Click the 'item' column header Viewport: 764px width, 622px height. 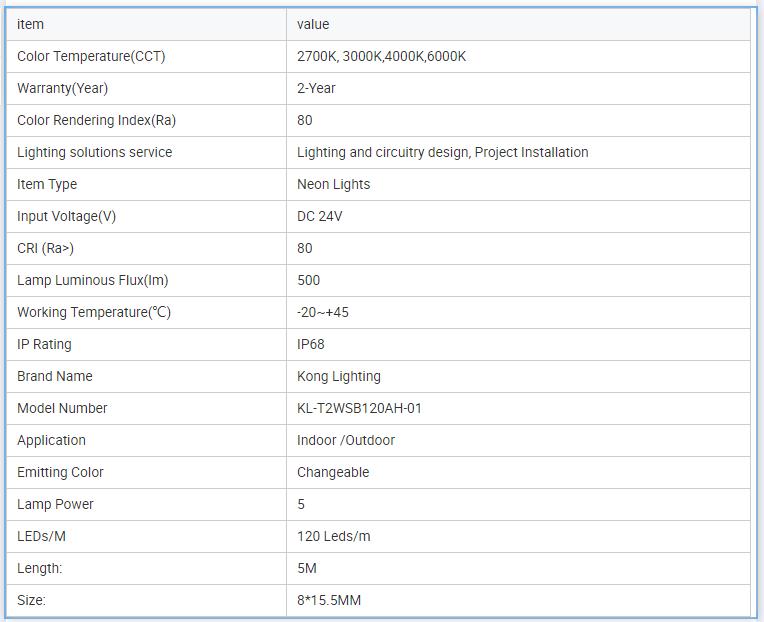[x=31, y=24]
